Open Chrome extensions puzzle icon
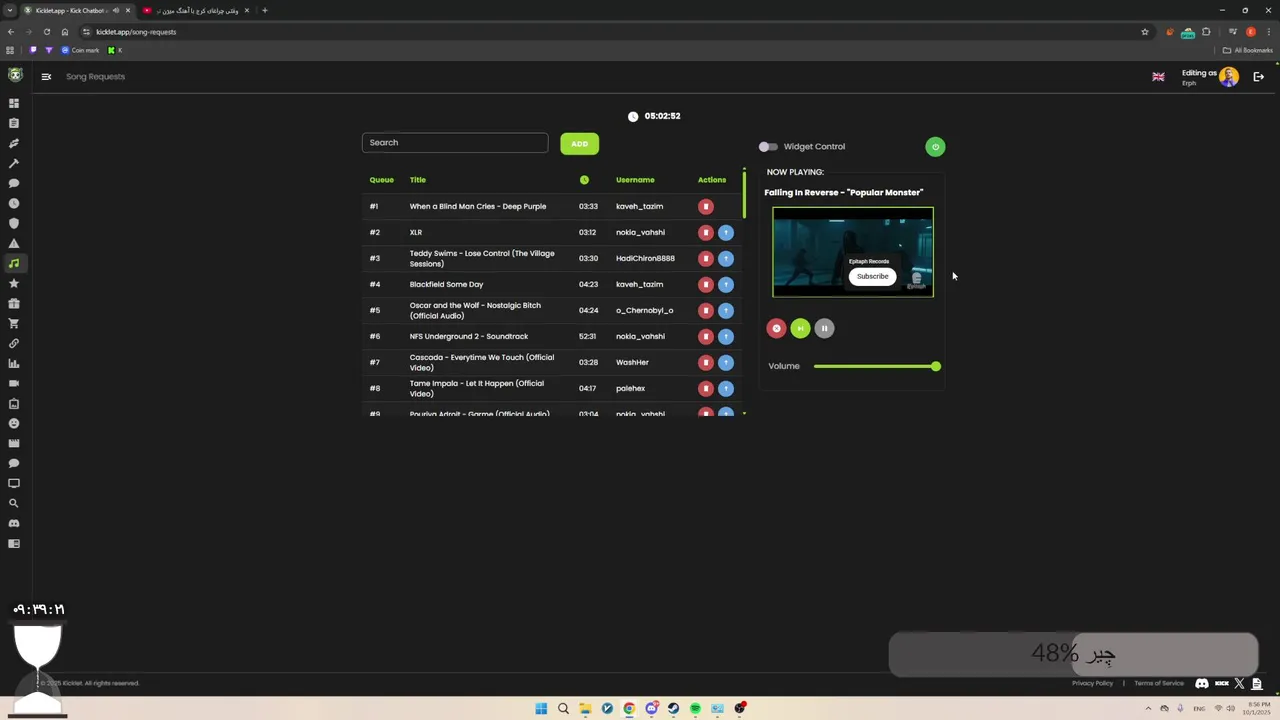The height and width of the screenshot is (720, 1280). [x=1206, y=32]
